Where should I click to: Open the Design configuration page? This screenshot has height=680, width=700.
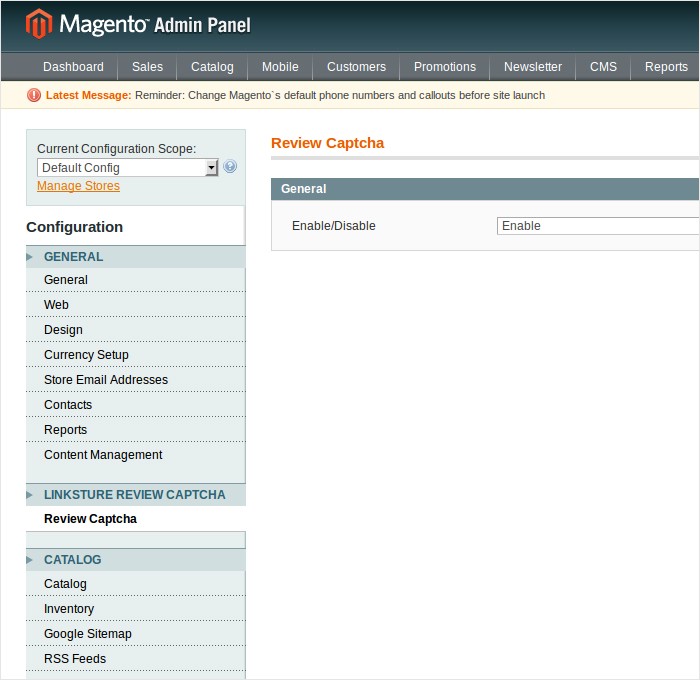pos(136,330)
